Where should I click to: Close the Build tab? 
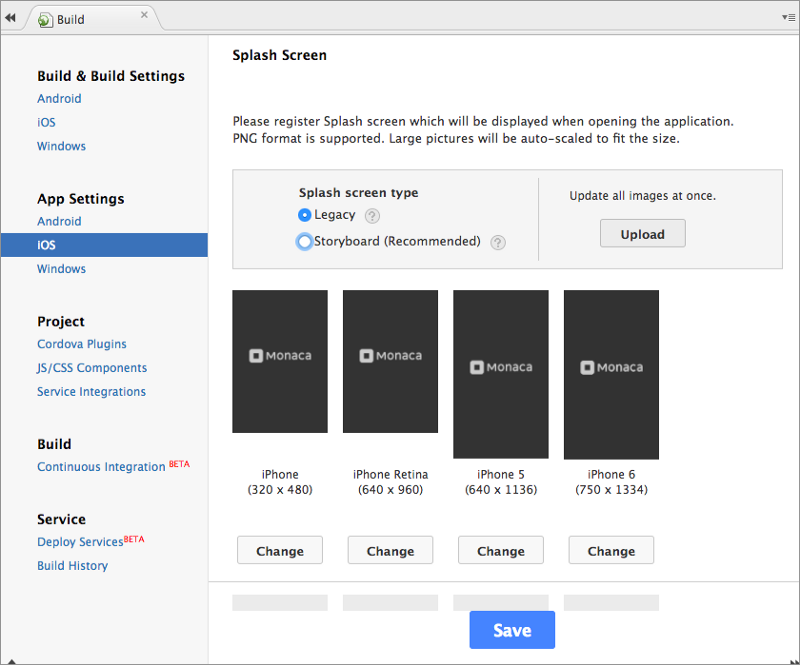[144, 15]
